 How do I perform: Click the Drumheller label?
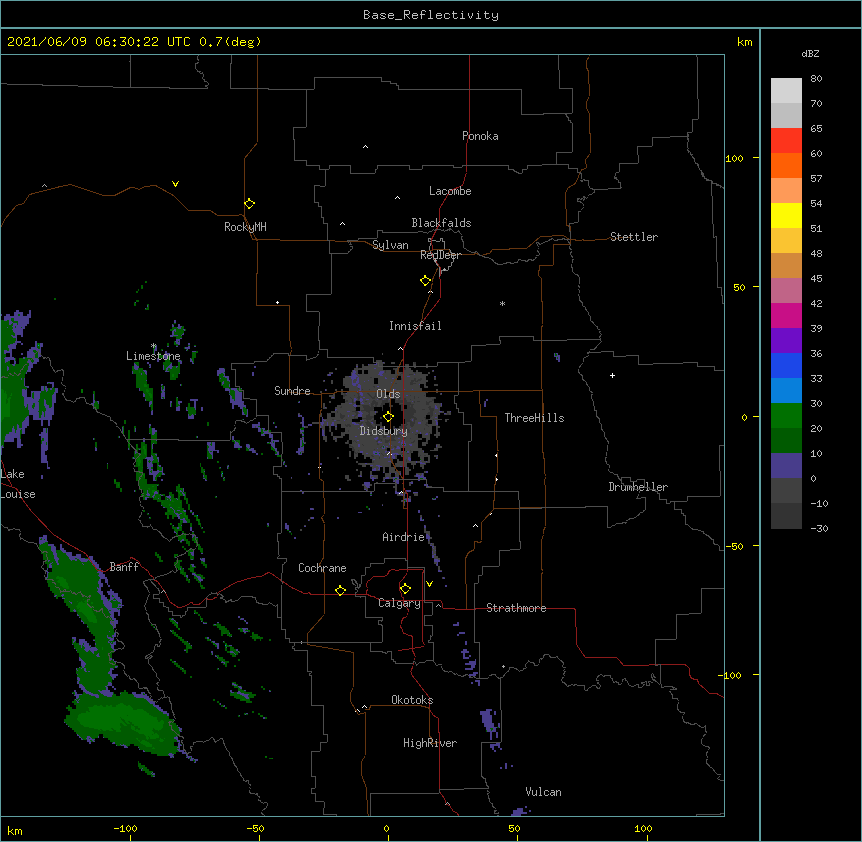click(x=638, y=487)
